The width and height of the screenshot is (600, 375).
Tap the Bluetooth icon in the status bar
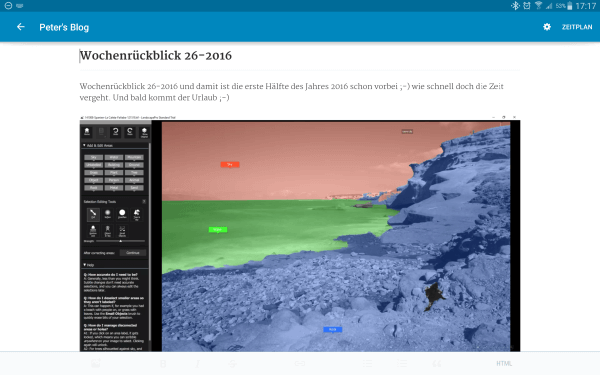click(x=515, y=5)
